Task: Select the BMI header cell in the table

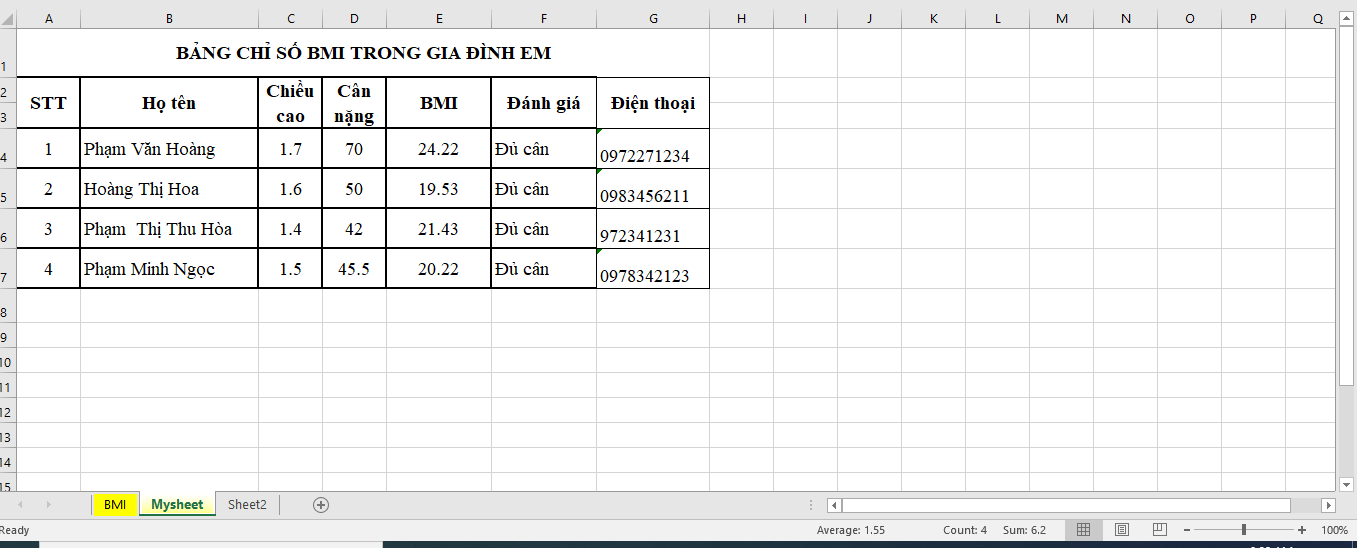Action: [439, 103]
